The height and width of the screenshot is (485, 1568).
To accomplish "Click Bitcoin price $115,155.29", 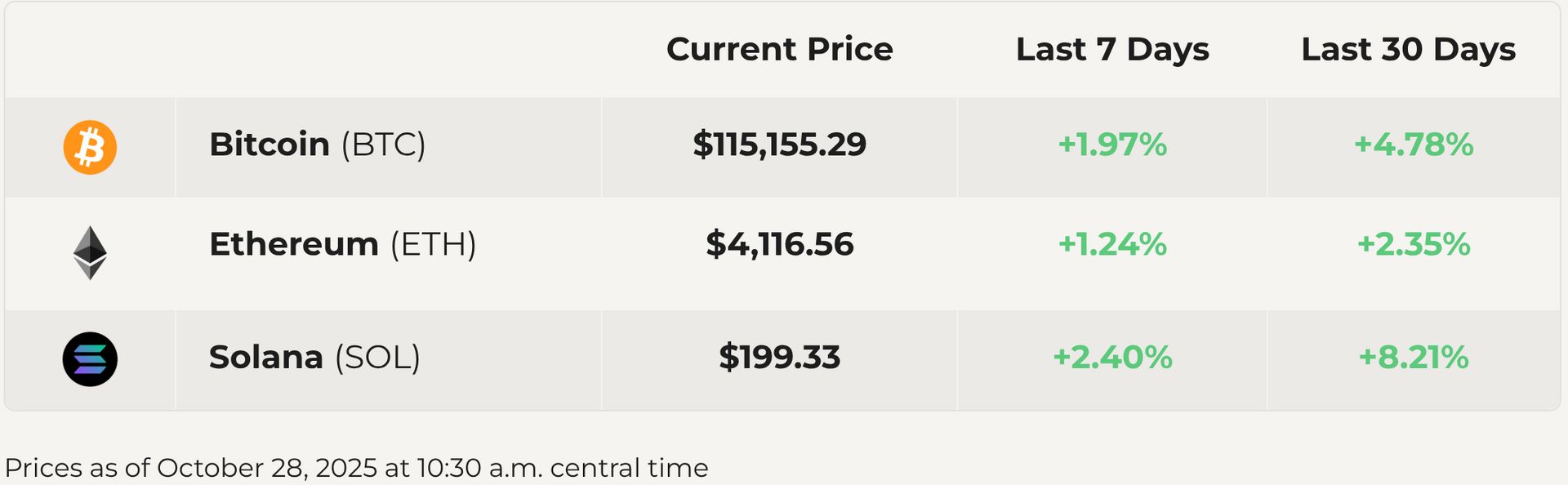I will point(780,145).
